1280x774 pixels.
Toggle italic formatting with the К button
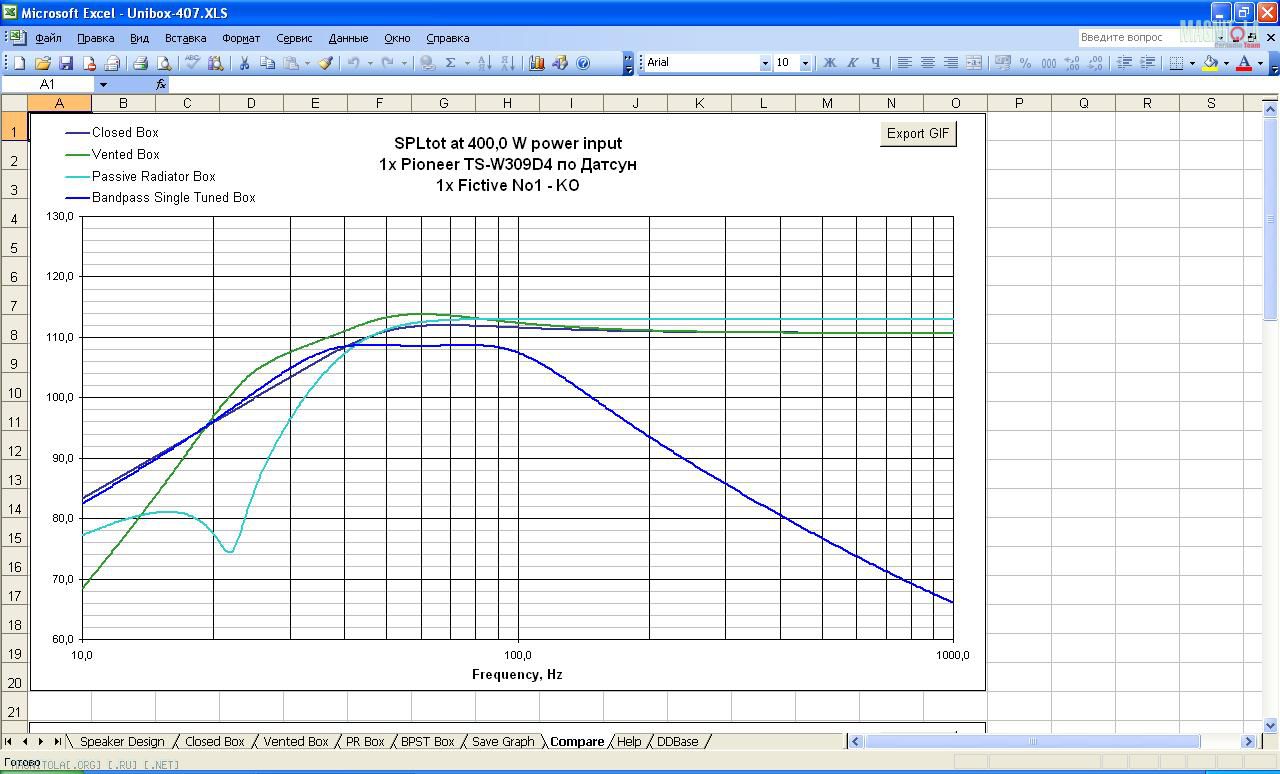(852, 63)
